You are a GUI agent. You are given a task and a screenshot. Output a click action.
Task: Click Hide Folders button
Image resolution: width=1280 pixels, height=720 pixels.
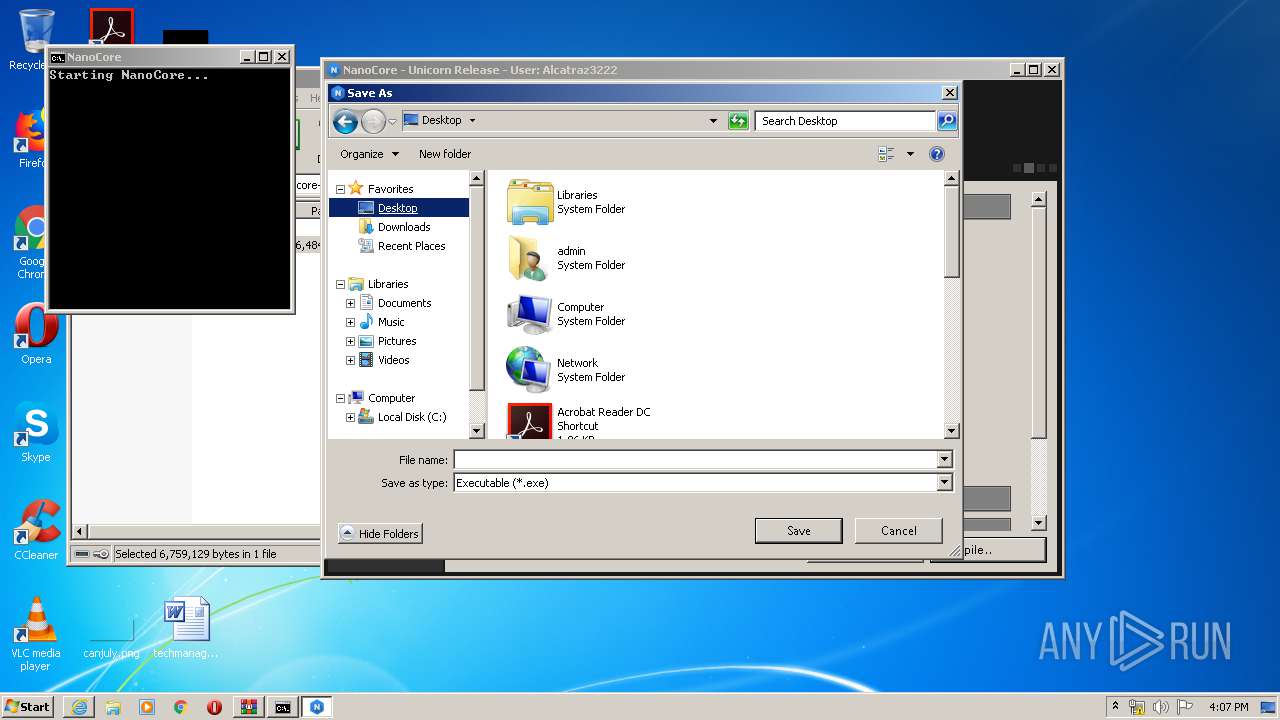(380, 534)
